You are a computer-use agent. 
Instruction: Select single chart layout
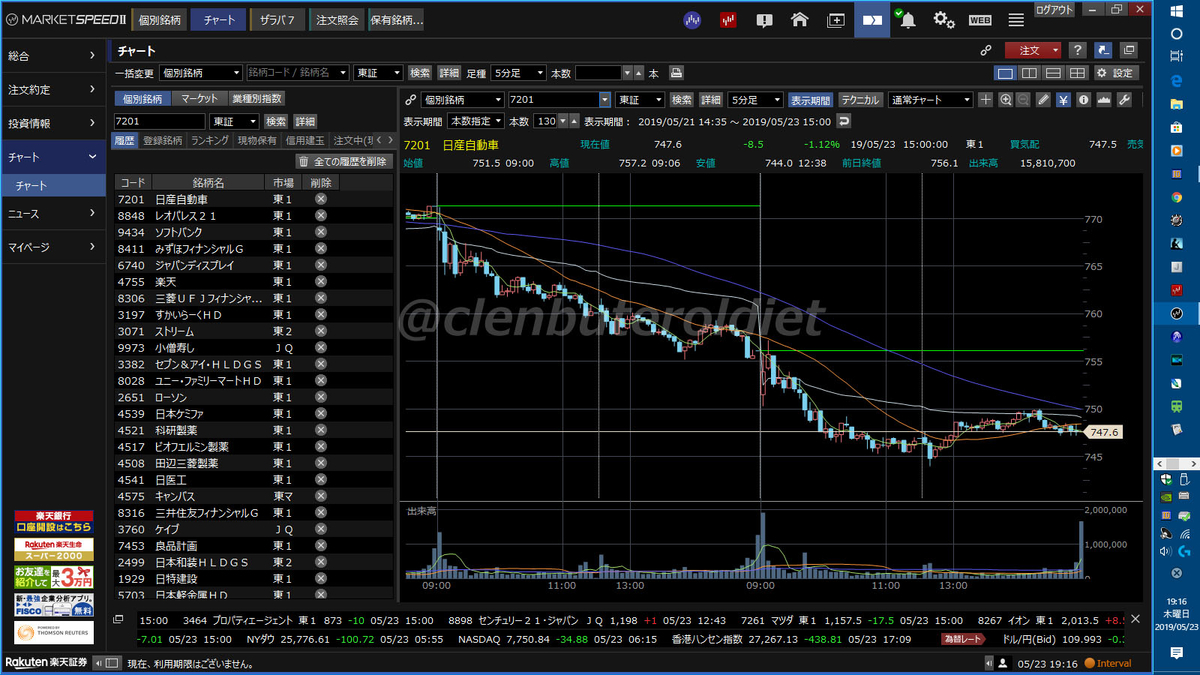coord(1005,73)
